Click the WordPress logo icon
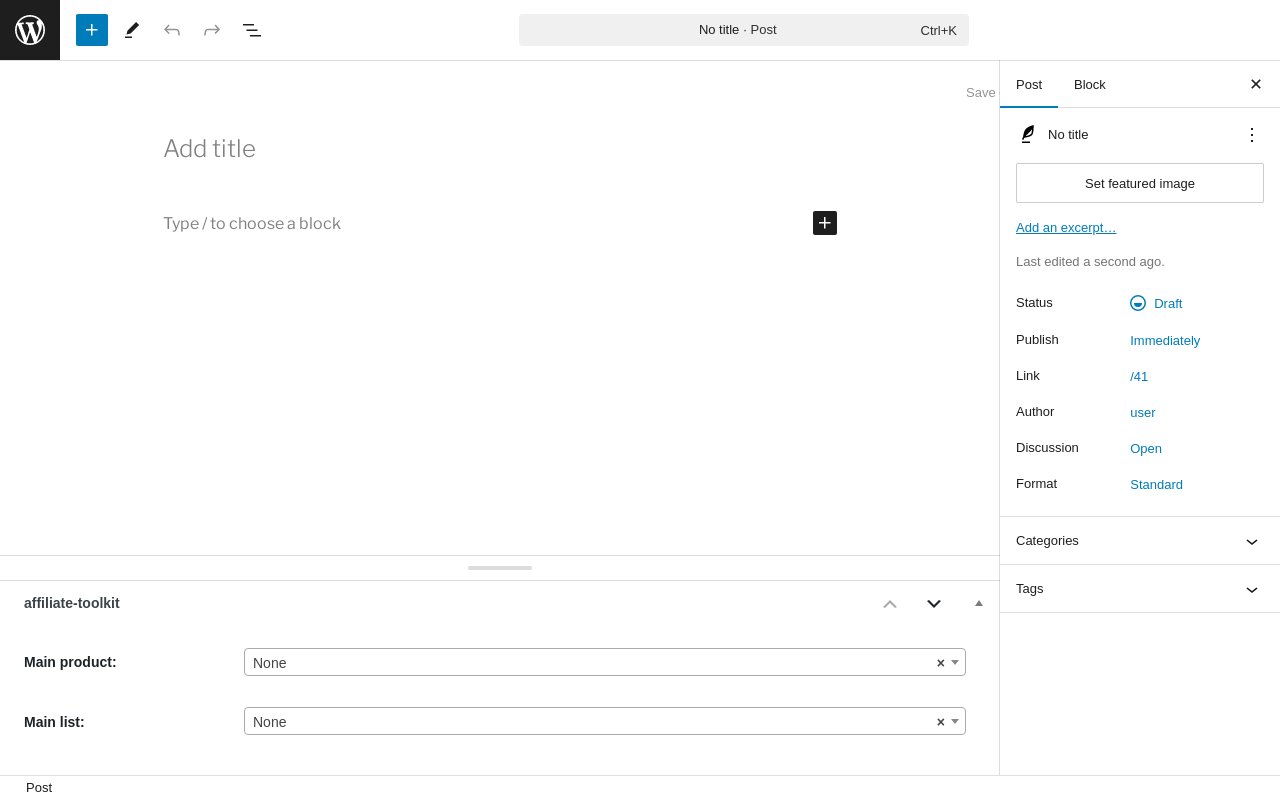The width and height of the screenshot is (1280, 800). (x=30, y=30)
